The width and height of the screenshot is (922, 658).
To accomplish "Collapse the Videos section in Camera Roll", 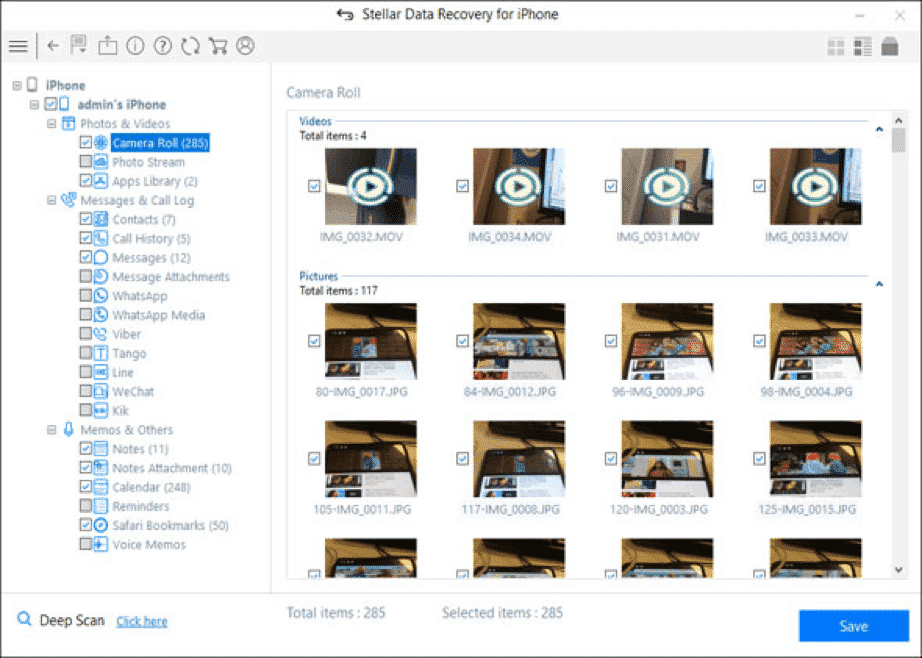I will click(x=879, y=129).
